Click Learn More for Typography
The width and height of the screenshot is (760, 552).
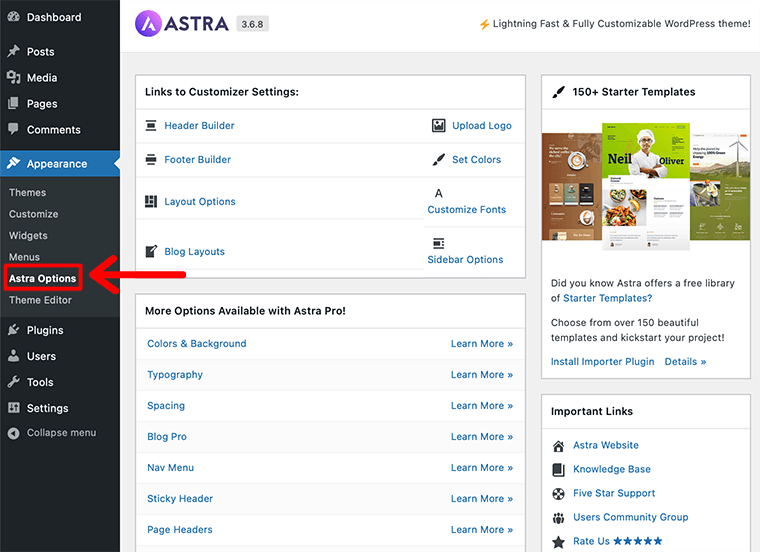(481, 375)
